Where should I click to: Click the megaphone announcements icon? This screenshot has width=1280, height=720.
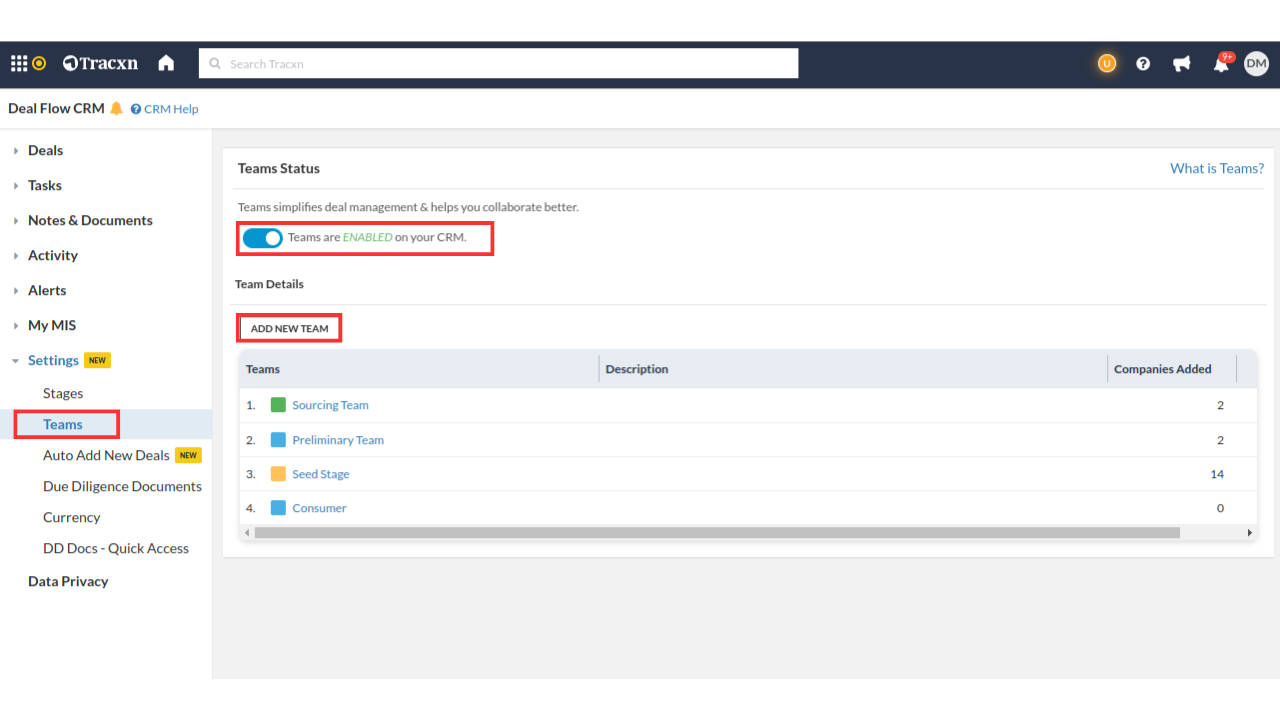click(1182, 64)
